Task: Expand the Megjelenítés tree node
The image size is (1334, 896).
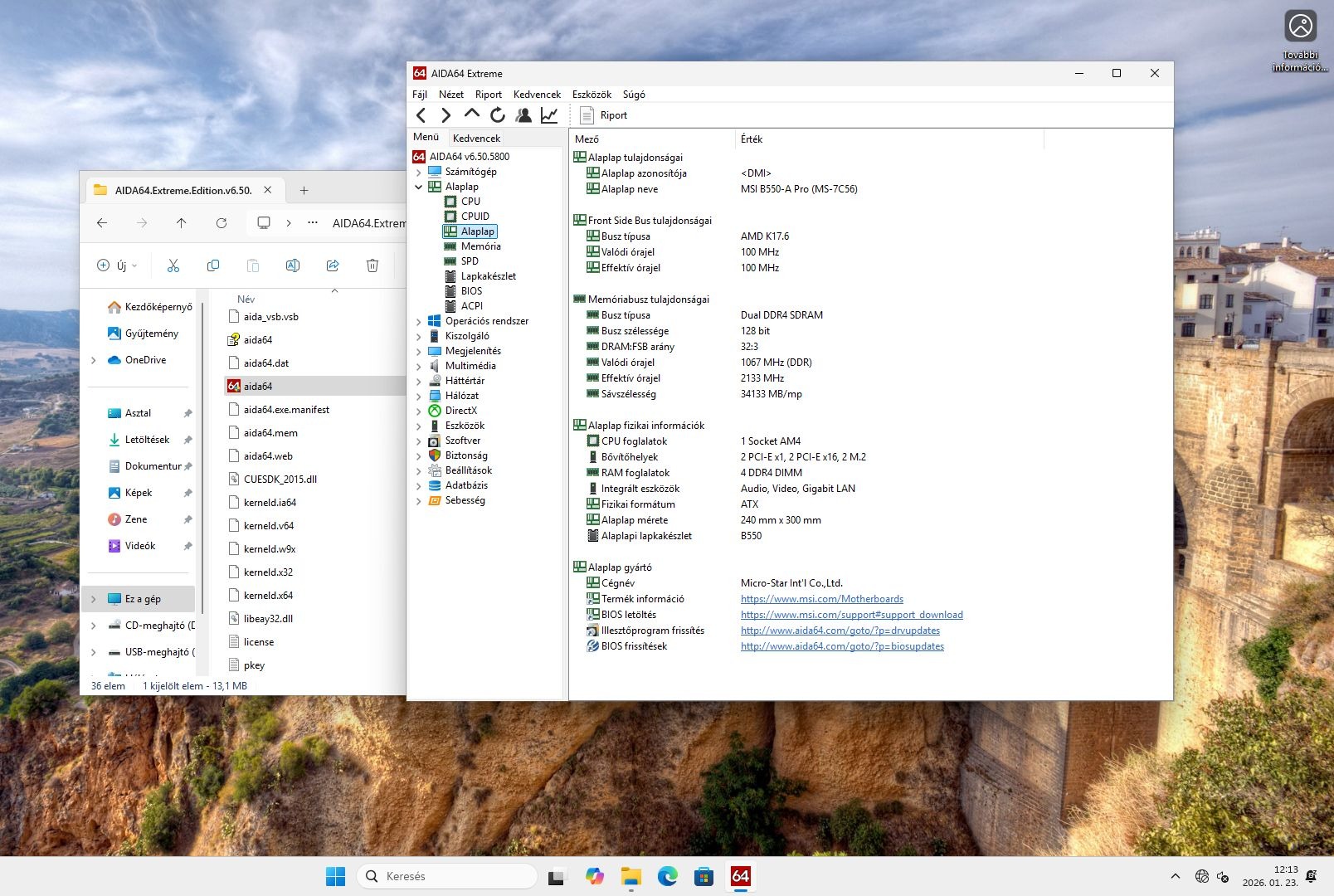Action: pyautogui.click(x=419, y=351)
